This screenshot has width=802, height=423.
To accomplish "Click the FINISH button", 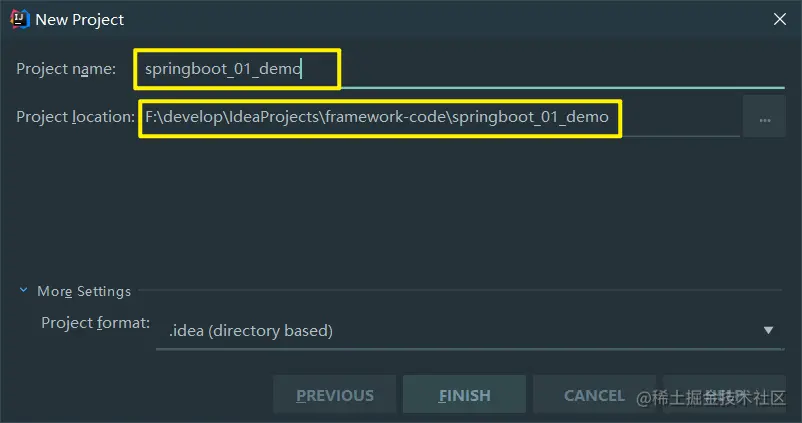I will point(464,395).
